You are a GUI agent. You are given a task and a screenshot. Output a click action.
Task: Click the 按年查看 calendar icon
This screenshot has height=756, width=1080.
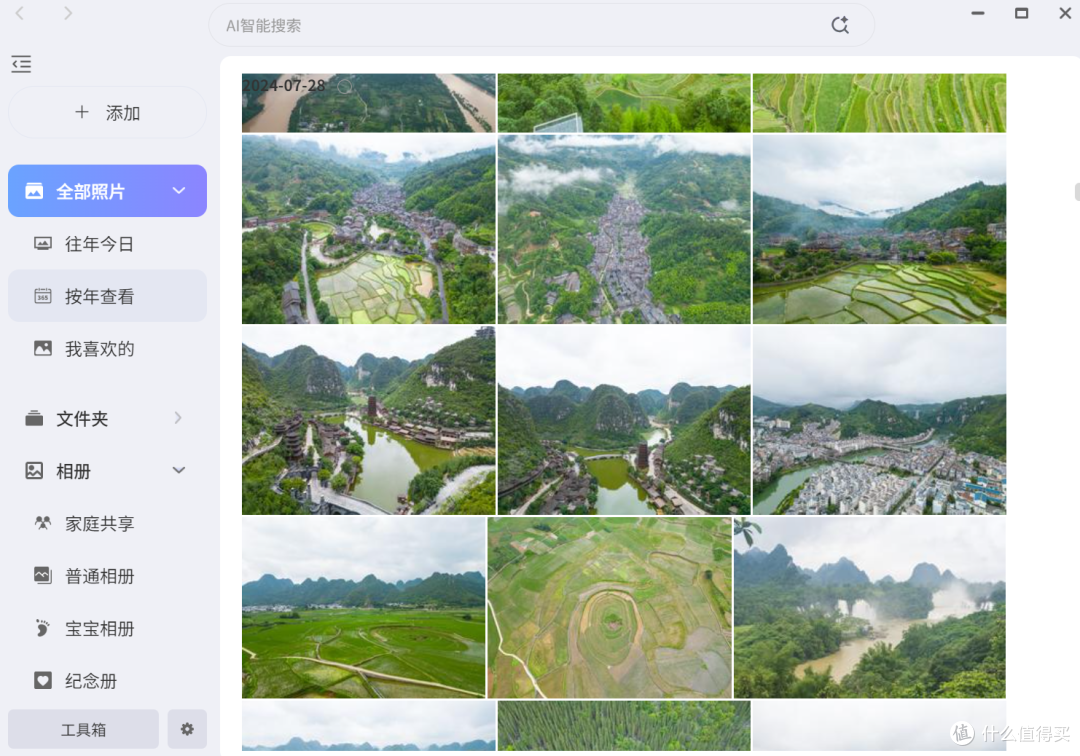tap(43, 296)
